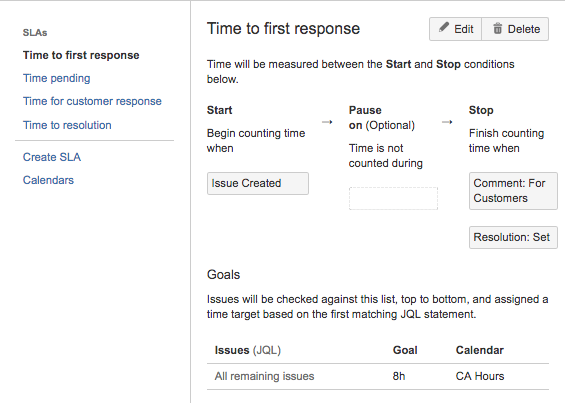Click the trash can icon on Delete
The image size is (565, 403).
coord(497,28)
